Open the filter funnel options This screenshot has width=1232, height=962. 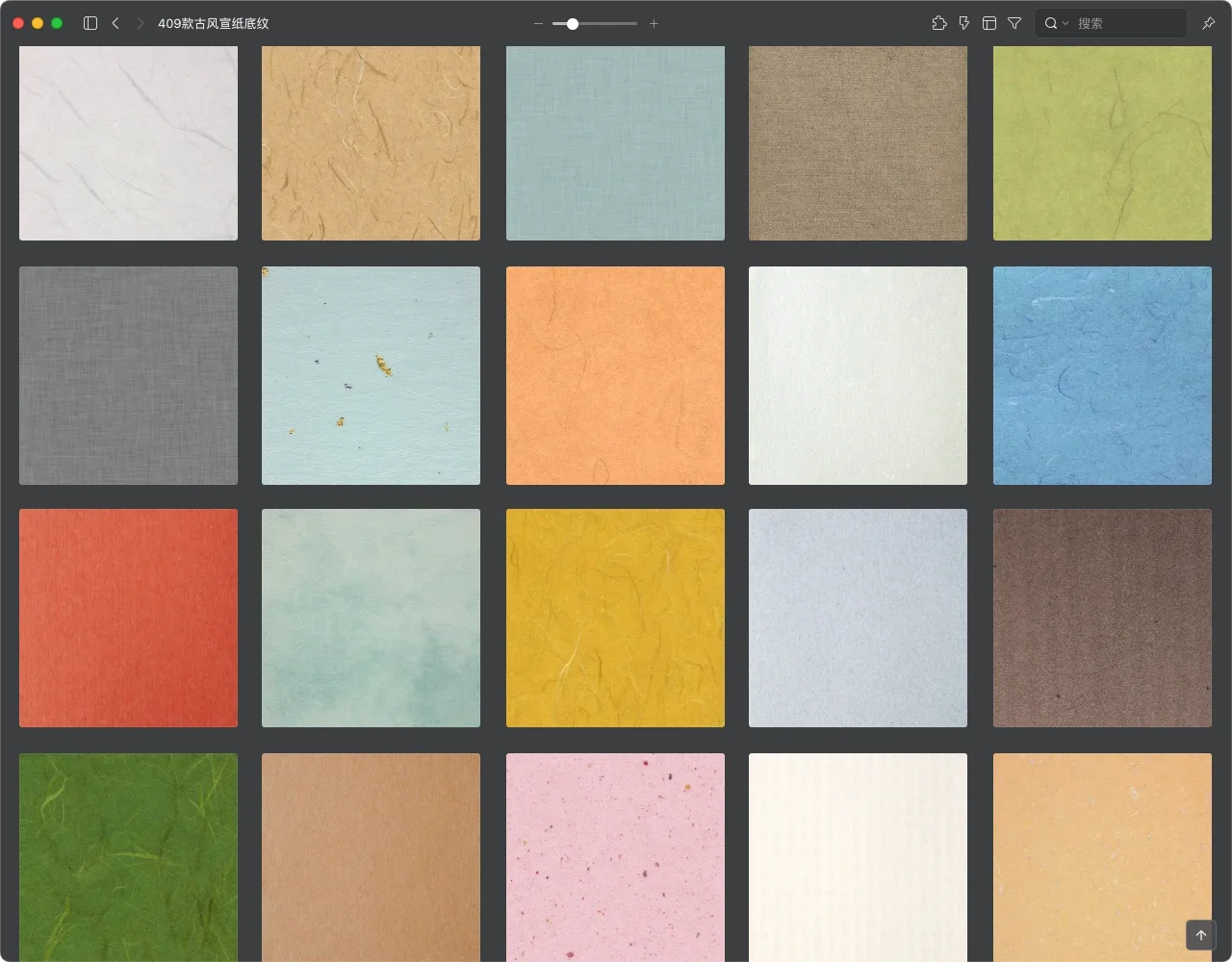pos(1014,23)
